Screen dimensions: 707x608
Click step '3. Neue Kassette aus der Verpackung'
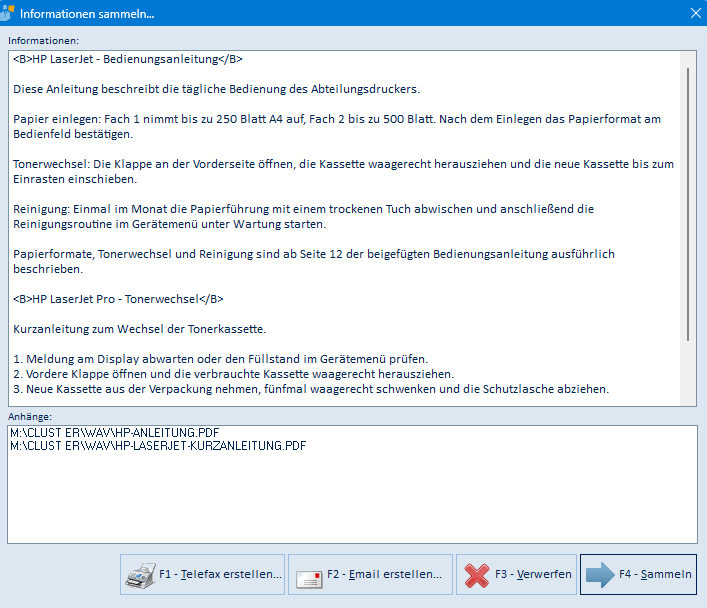point(311,389)
